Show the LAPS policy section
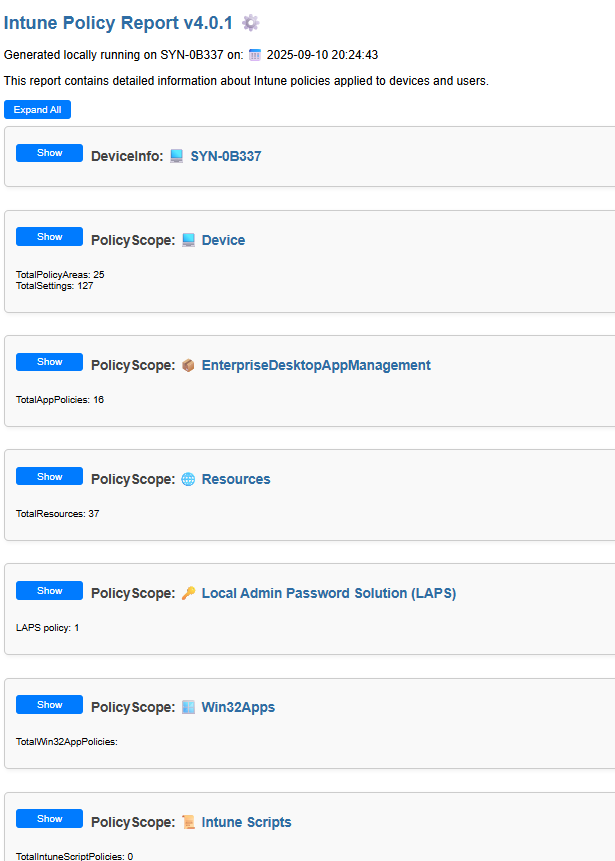The image size is (615, 861). point(49,591)
